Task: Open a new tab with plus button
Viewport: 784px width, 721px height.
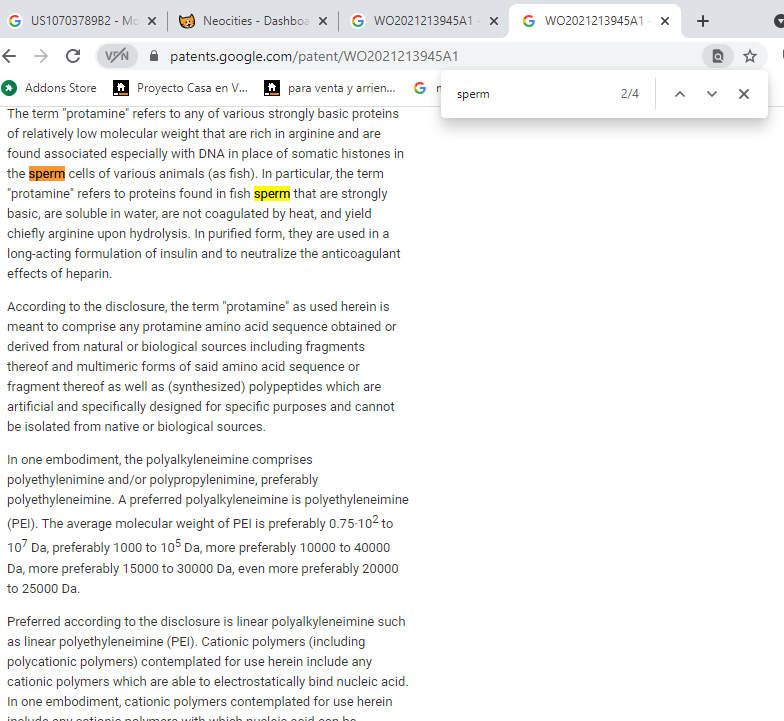Action: point(703,21)
